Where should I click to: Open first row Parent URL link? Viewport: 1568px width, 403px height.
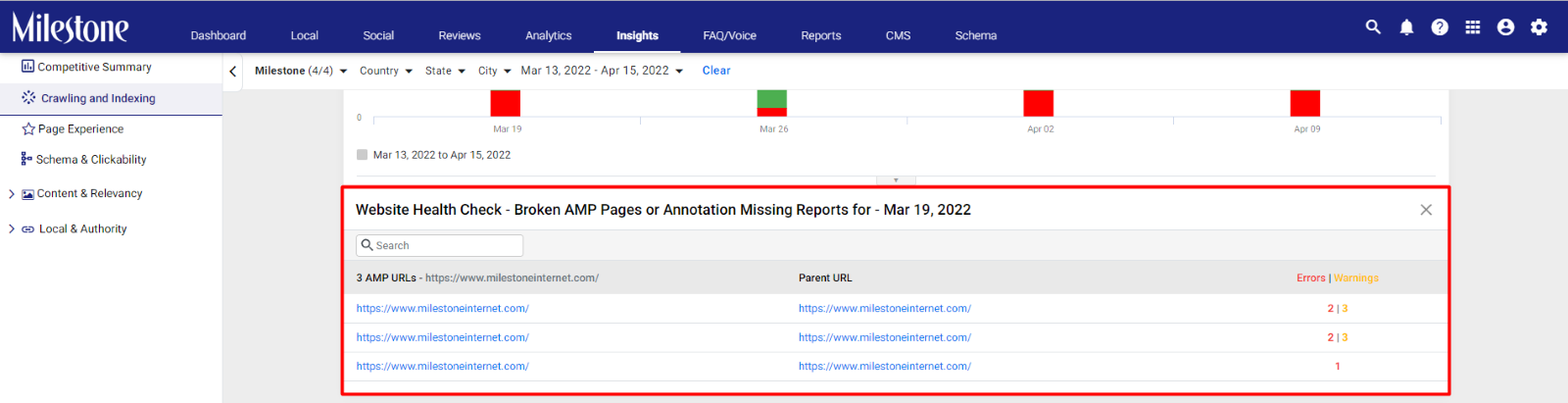885,308
